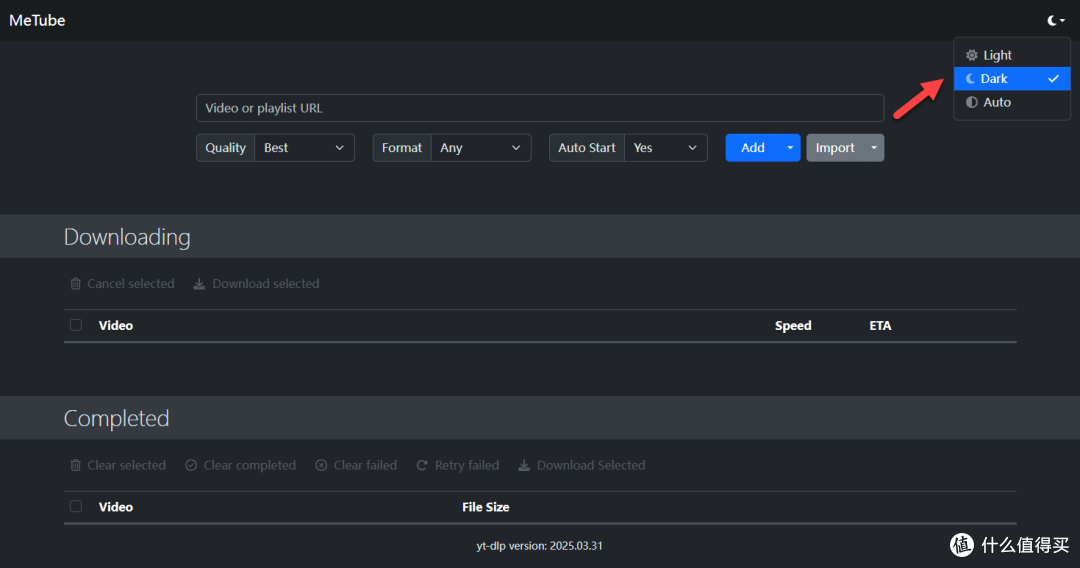Click the circular arrow icon beside Retry failed
Image resolution: width=1080 pixels, height=568 pixels.
422,465
